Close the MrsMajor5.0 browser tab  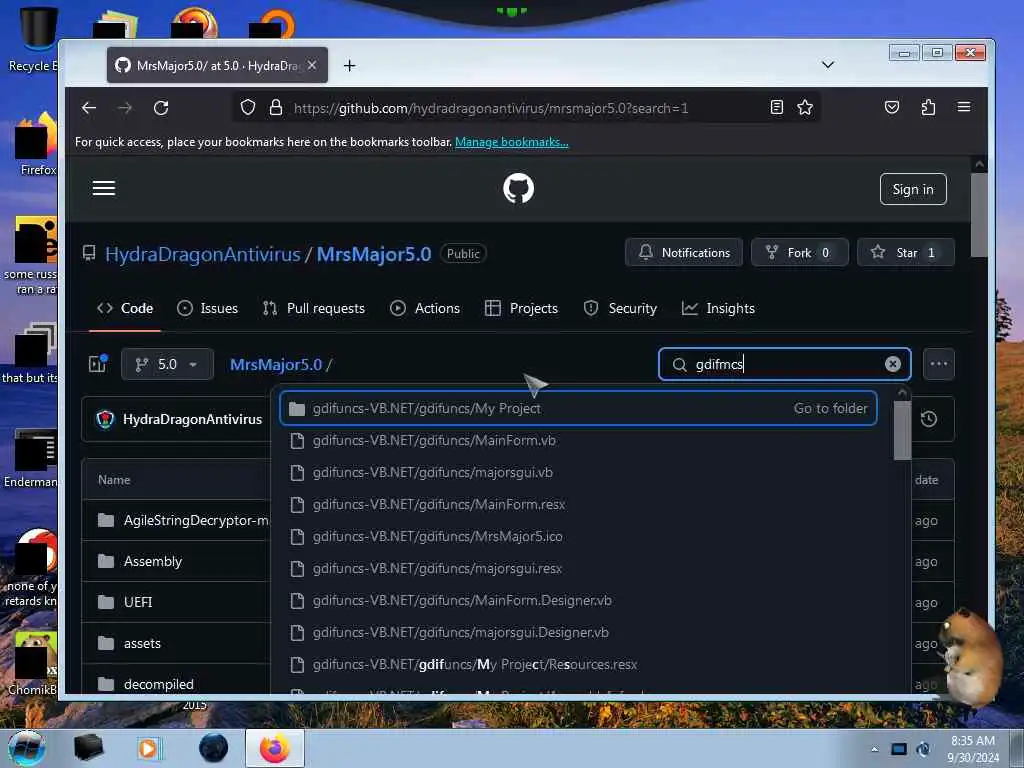pos(312,65)
